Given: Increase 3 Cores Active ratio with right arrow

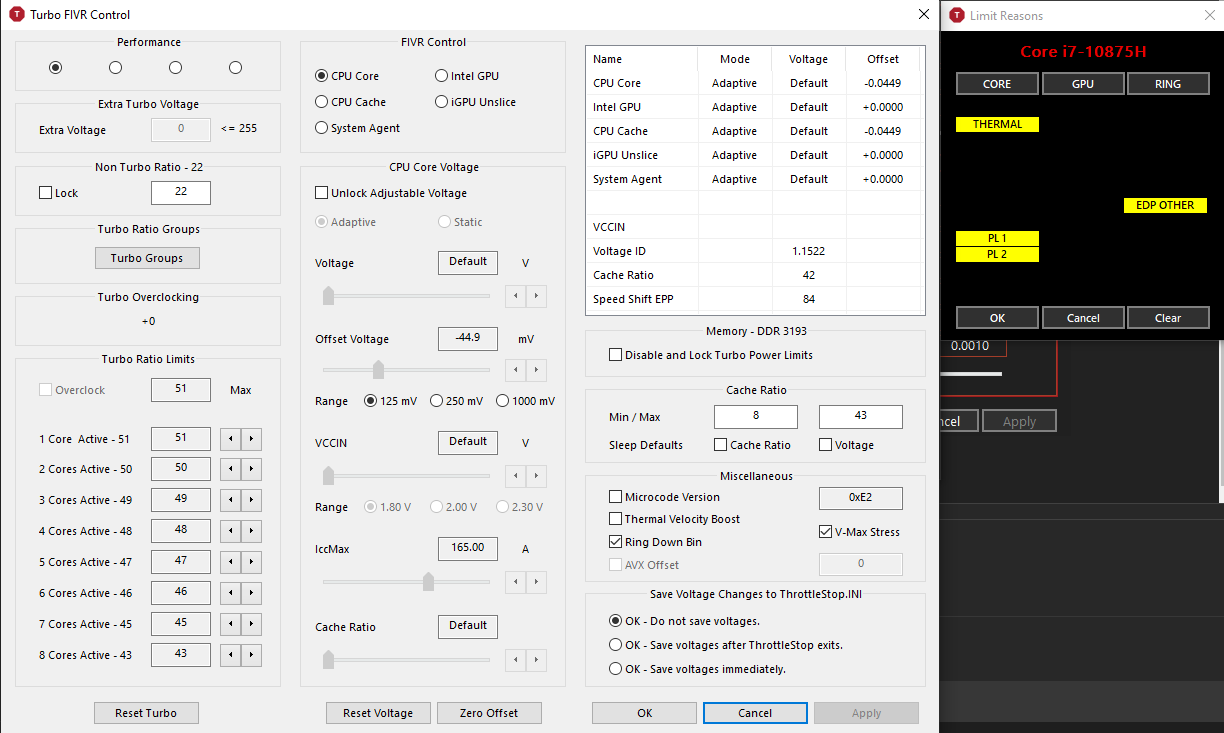Looking at the screenshot, I should click(251, 500).
